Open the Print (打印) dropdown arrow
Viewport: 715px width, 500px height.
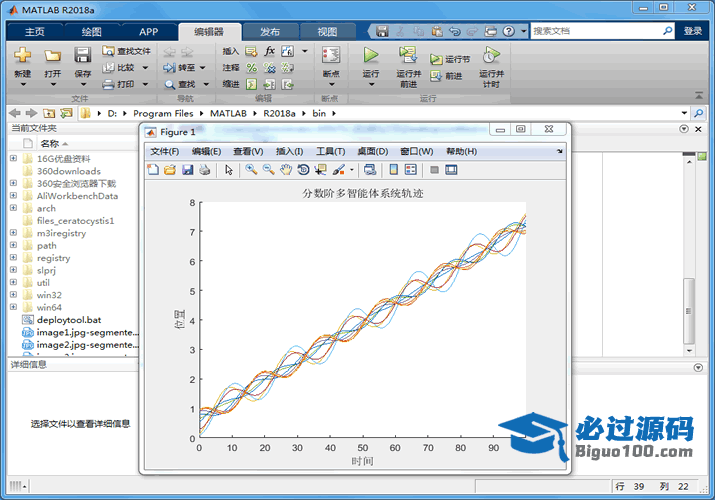(145, 84)
